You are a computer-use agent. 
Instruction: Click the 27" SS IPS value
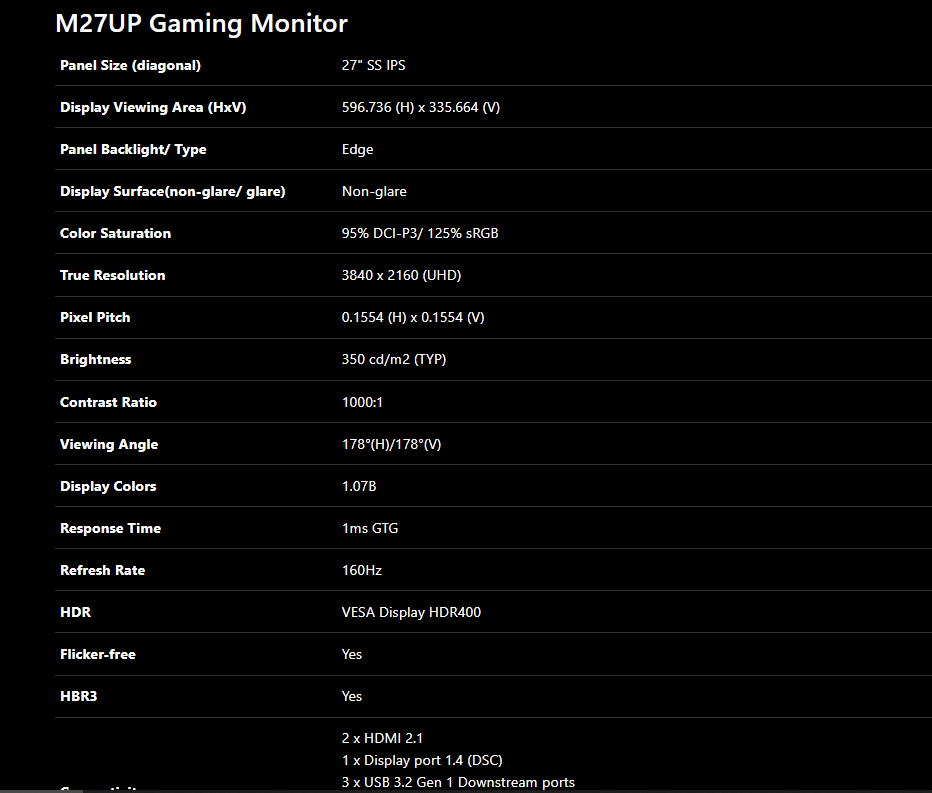[373, 65]
